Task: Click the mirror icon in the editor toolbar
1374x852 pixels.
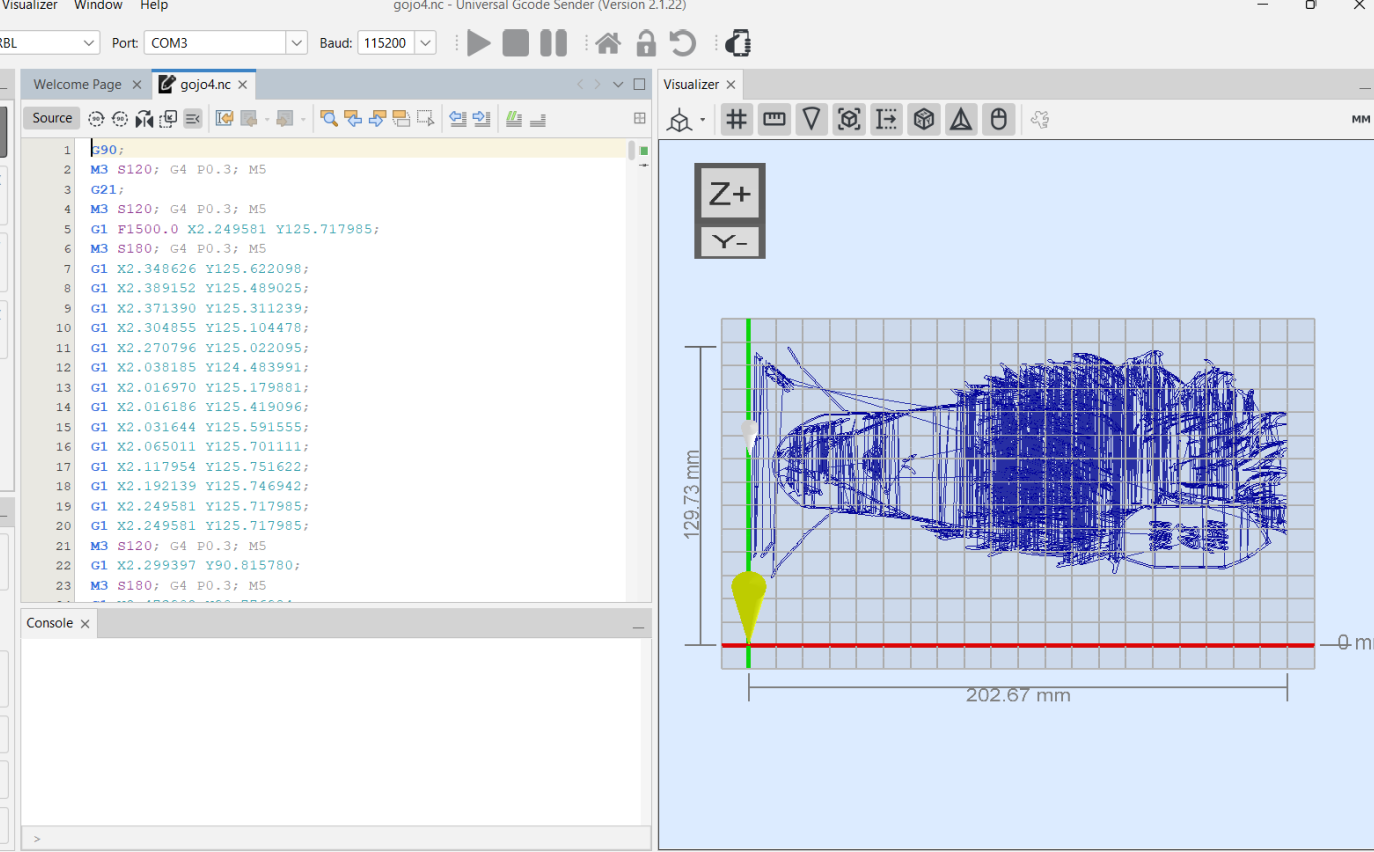Action: coord(144,119)
